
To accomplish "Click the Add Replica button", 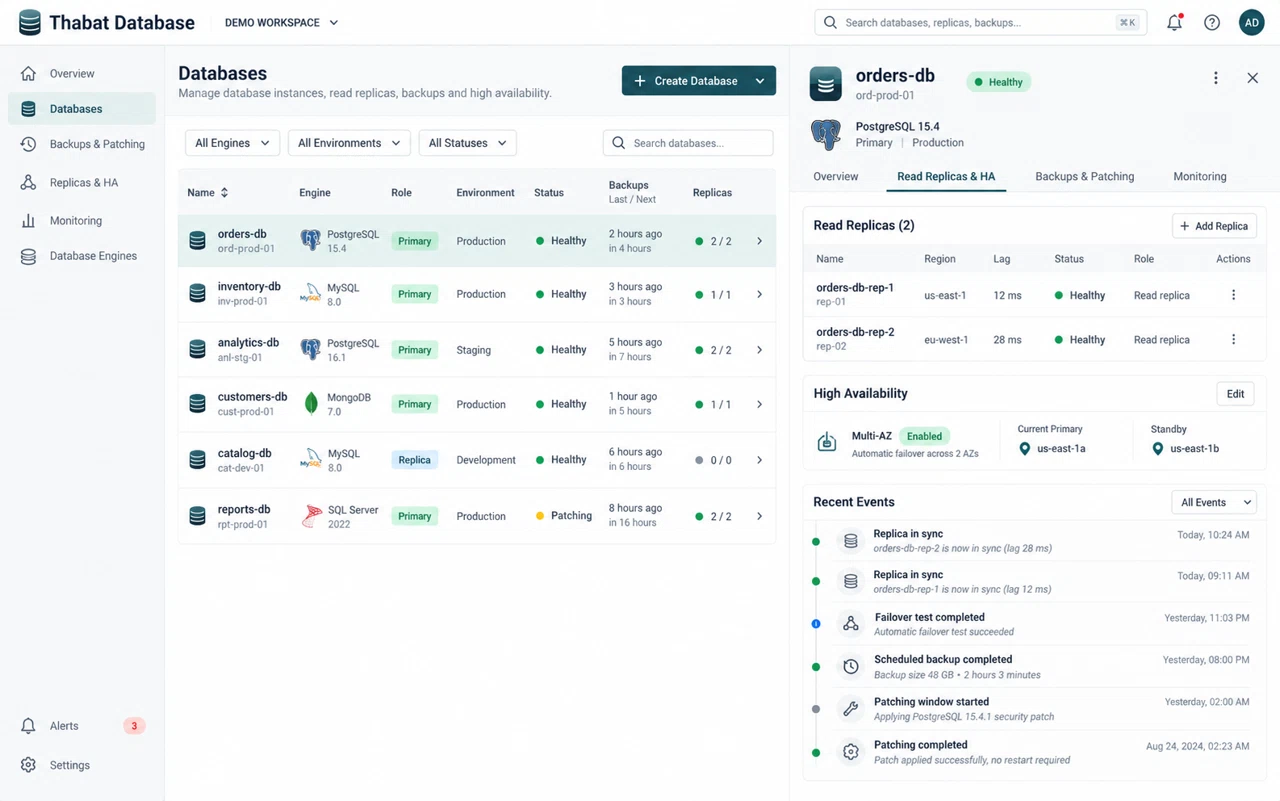I will point(1214,226).
